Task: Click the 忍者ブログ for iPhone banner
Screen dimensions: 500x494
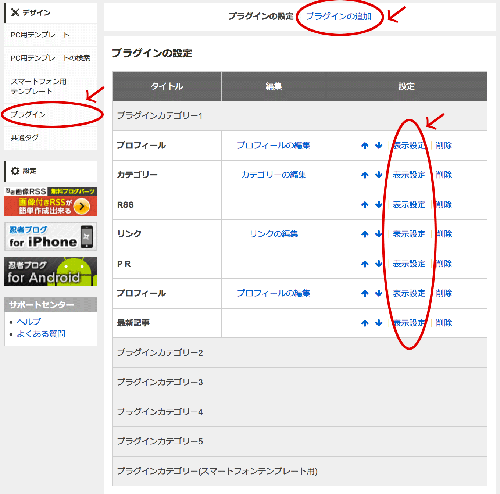Action: coord(50,237)
